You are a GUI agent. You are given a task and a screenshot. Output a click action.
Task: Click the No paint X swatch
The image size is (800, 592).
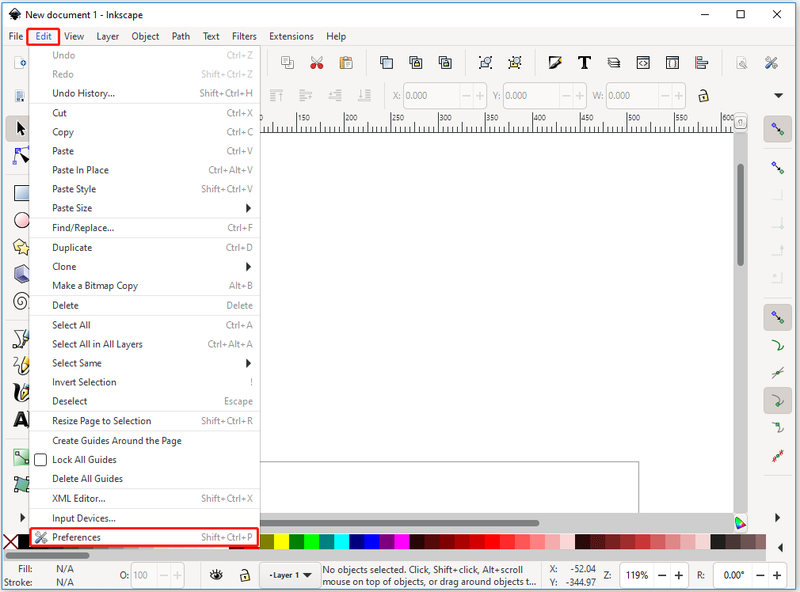pos(10,541)
